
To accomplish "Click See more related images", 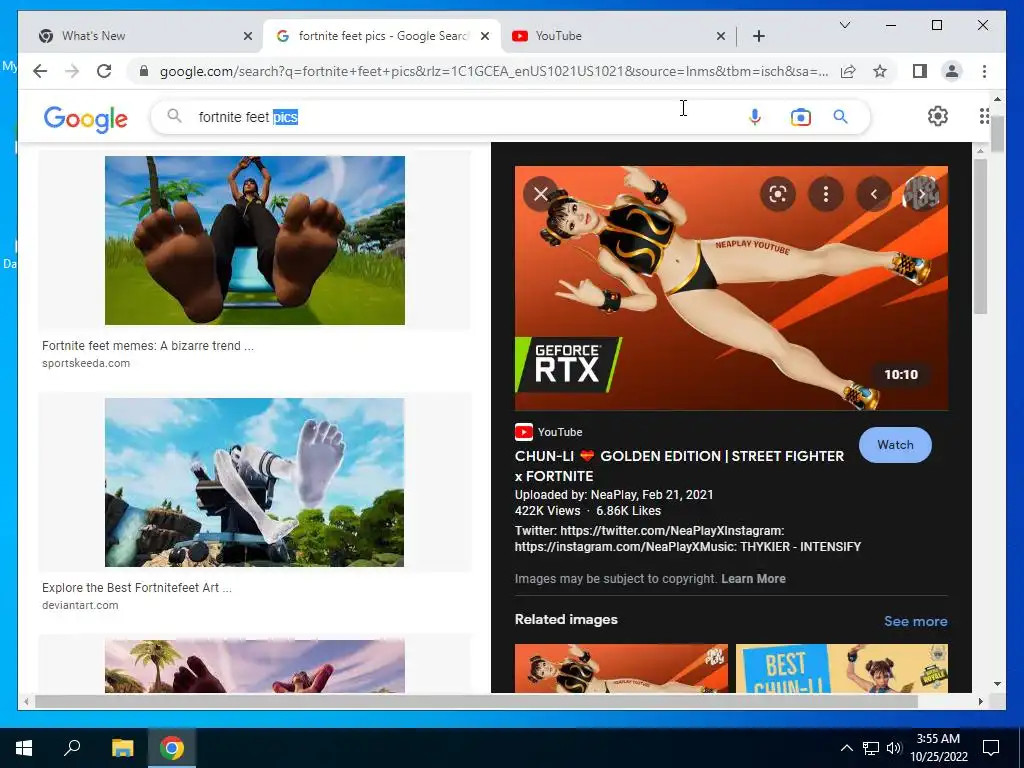I will (916, 621).
